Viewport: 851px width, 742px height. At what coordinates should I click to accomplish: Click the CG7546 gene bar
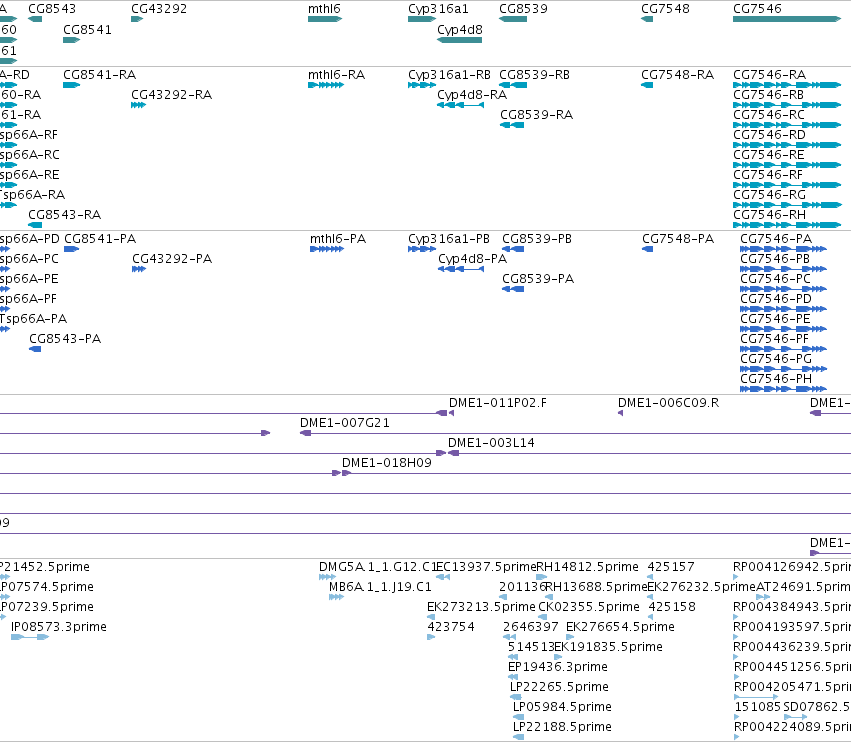[x=787, y=19]
